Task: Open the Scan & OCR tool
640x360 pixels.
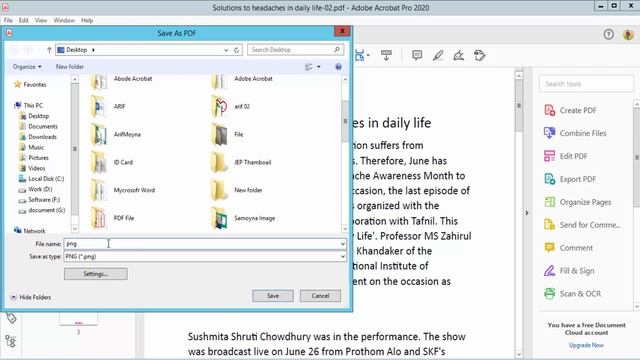Action: pyautogui.click(x=572, y=293)
